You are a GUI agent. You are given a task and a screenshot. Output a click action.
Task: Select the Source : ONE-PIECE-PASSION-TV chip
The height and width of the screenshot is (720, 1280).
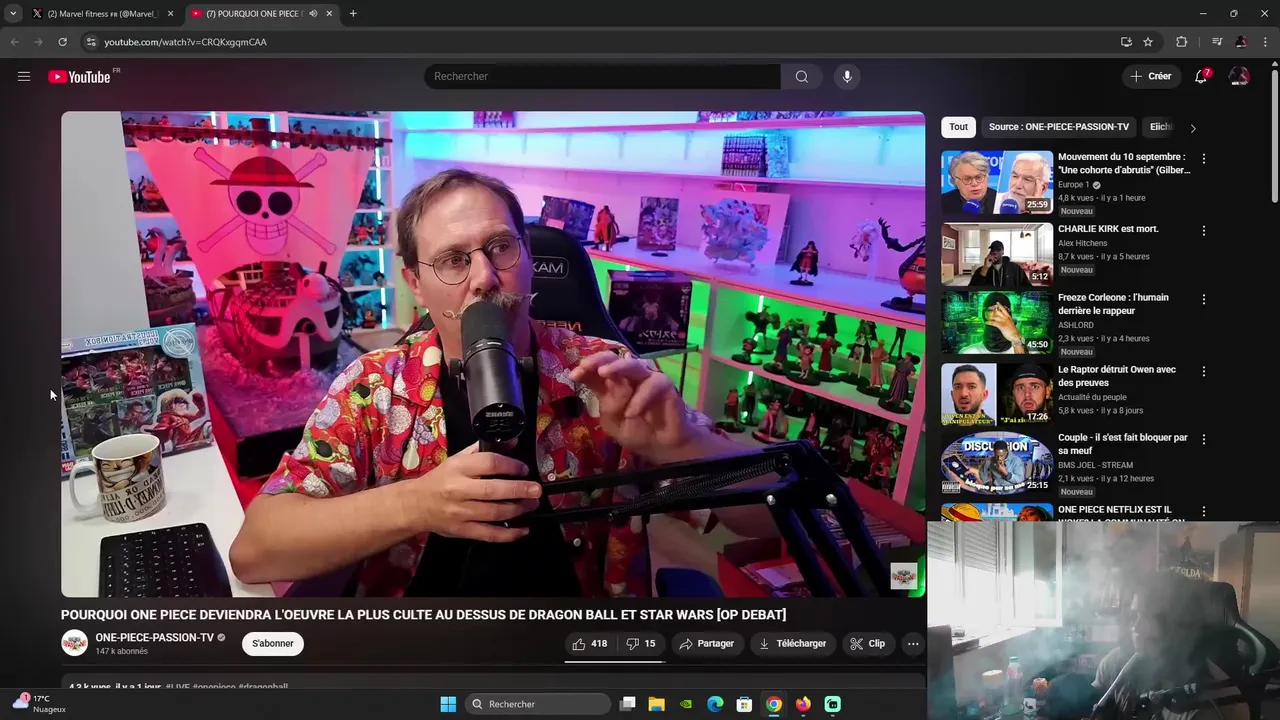[x=1059, y=127]
